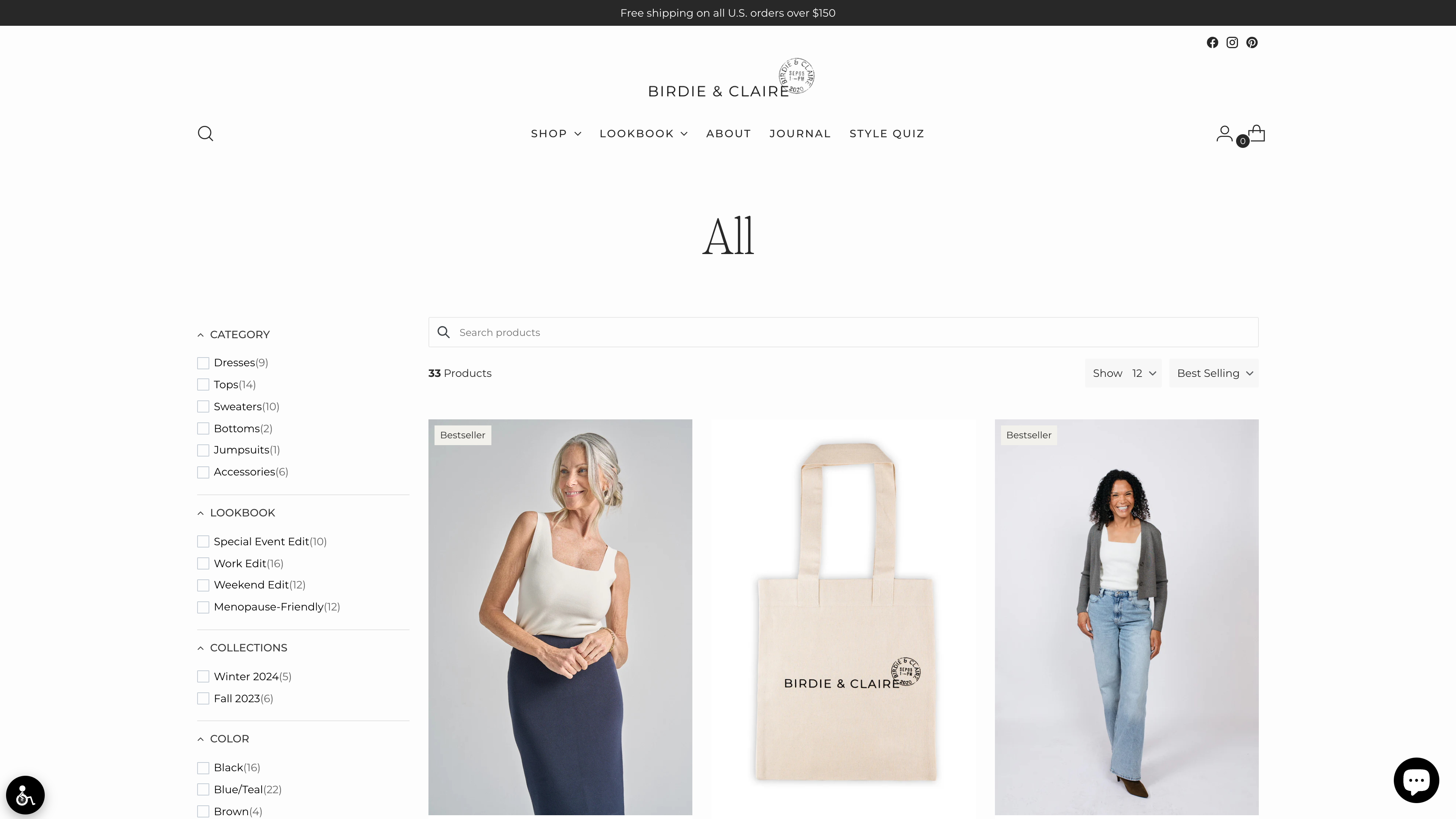The height and width of the screenshot is (819, 1456).
Task: Expand the SHOP navigation menu
Action: tap(555, 133)
